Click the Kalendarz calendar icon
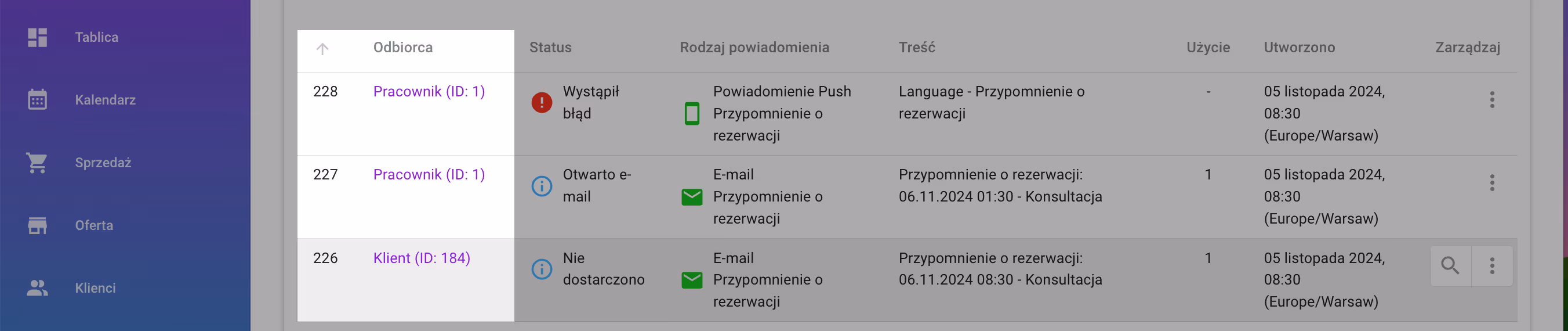 coord(37,99)
